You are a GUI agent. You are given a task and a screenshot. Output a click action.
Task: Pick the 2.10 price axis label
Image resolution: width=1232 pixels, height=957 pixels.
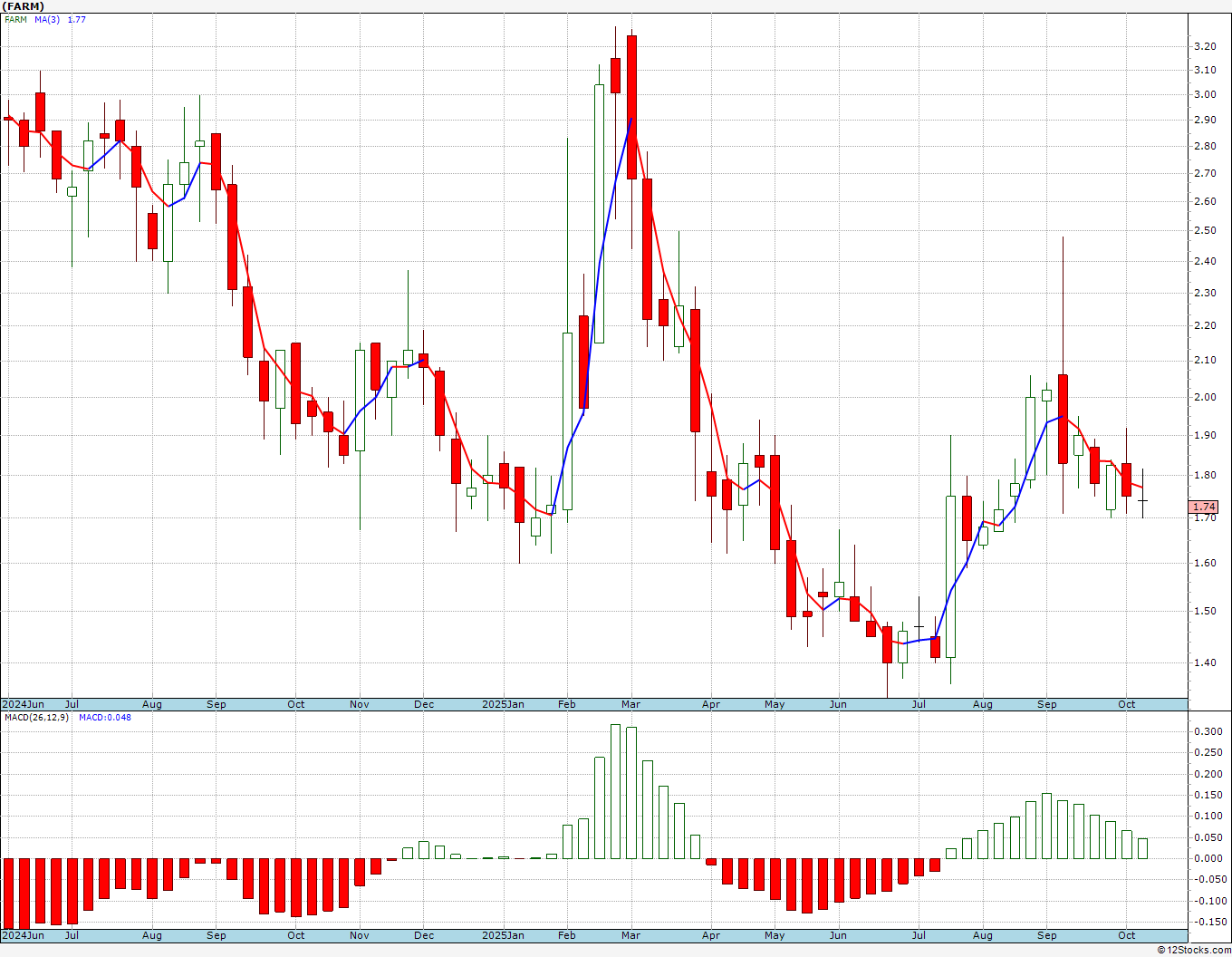(1205, 361)
